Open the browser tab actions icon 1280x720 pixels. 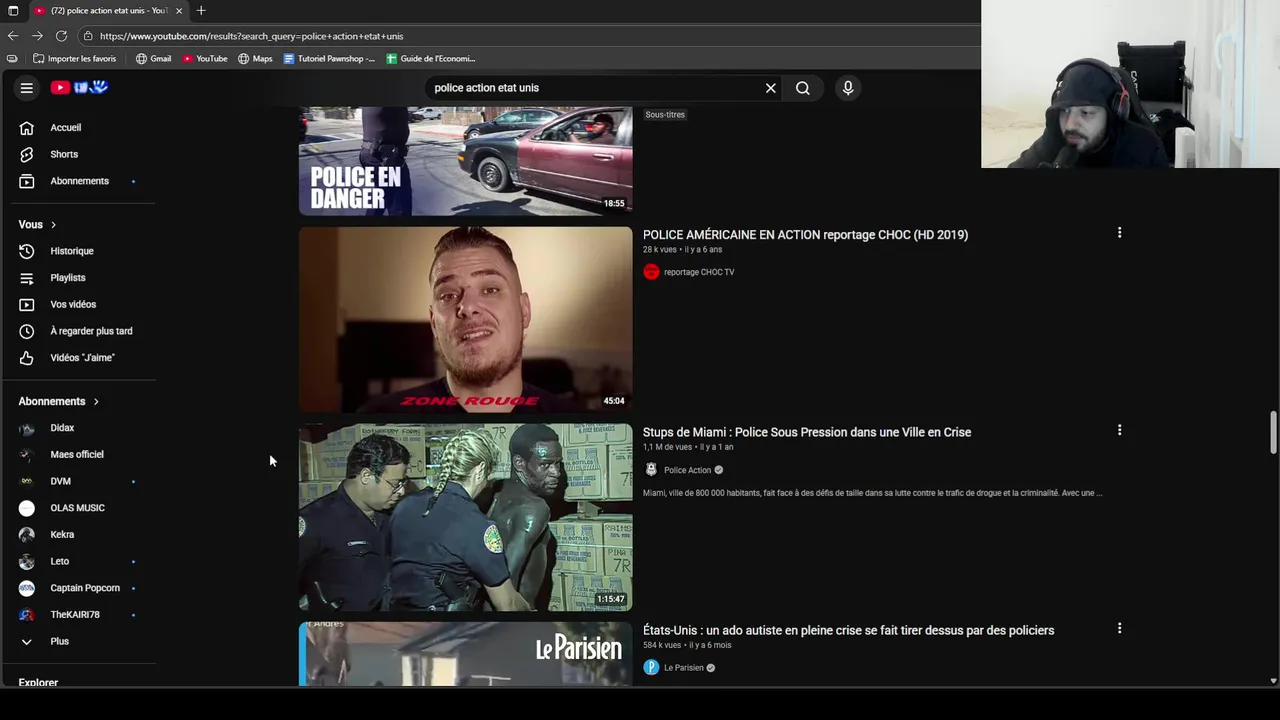pos(13,11)
